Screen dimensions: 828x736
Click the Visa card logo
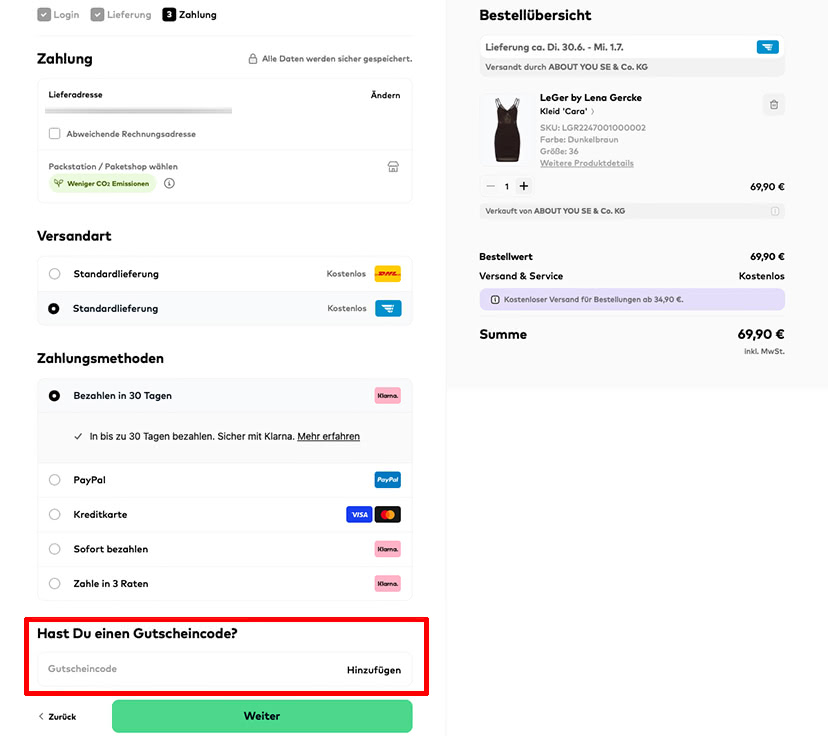[x=359, y=514]
